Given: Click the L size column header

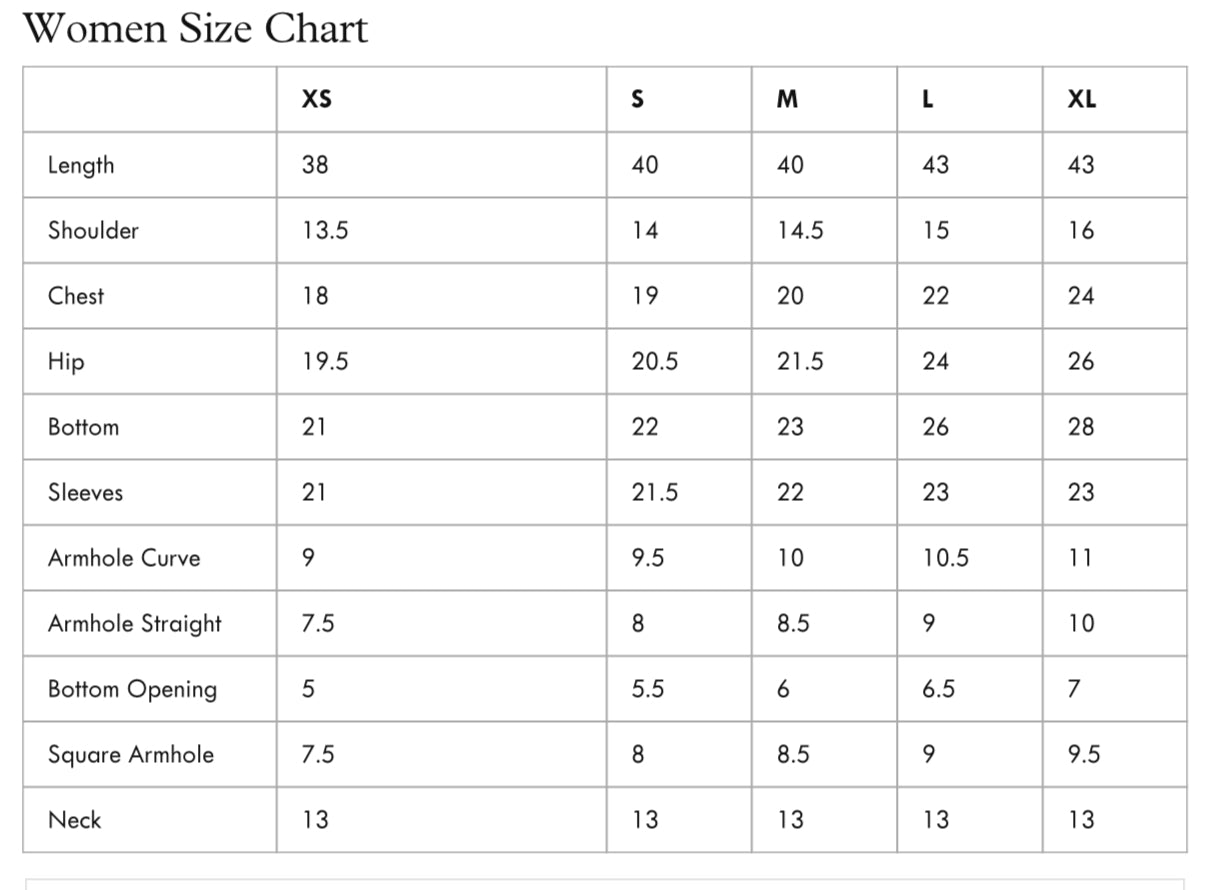Looking at the screenshot, I should (928, 99).
